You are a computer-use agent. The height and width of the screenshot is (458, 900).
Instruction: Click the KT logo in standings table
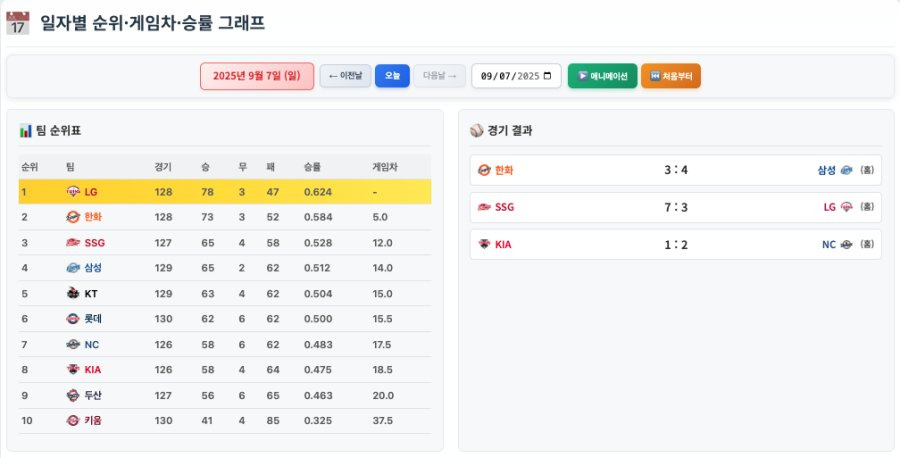(73, 293)
